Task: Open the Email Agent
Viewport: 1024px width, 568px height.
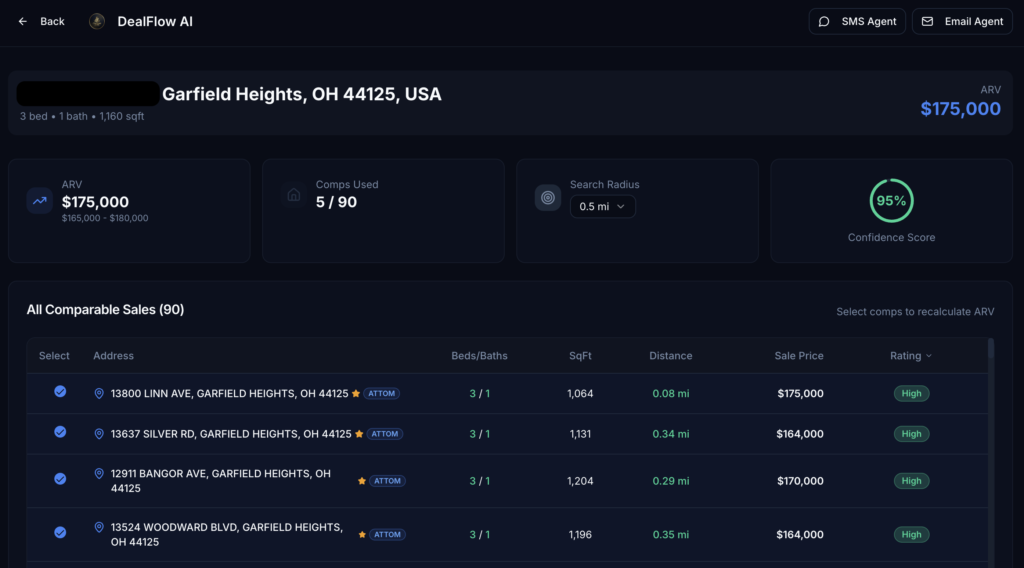Action: pyautogui.click(x=962, y=21)
